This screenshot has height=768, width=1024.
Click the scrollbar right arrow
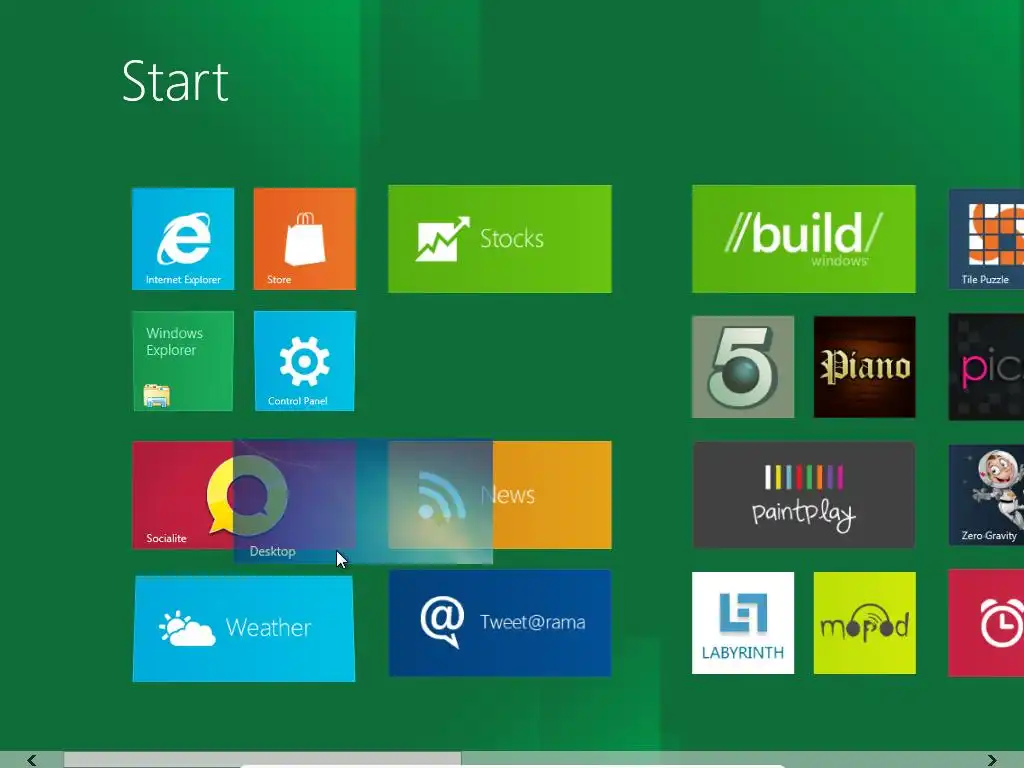coord(992,760)
